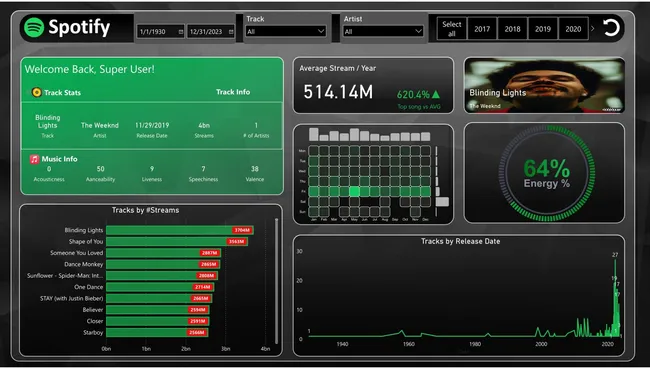The width and height of the screenshot is (650, 369).
Task: Click the Spotify logo icon
Action: tap(34, 27)
